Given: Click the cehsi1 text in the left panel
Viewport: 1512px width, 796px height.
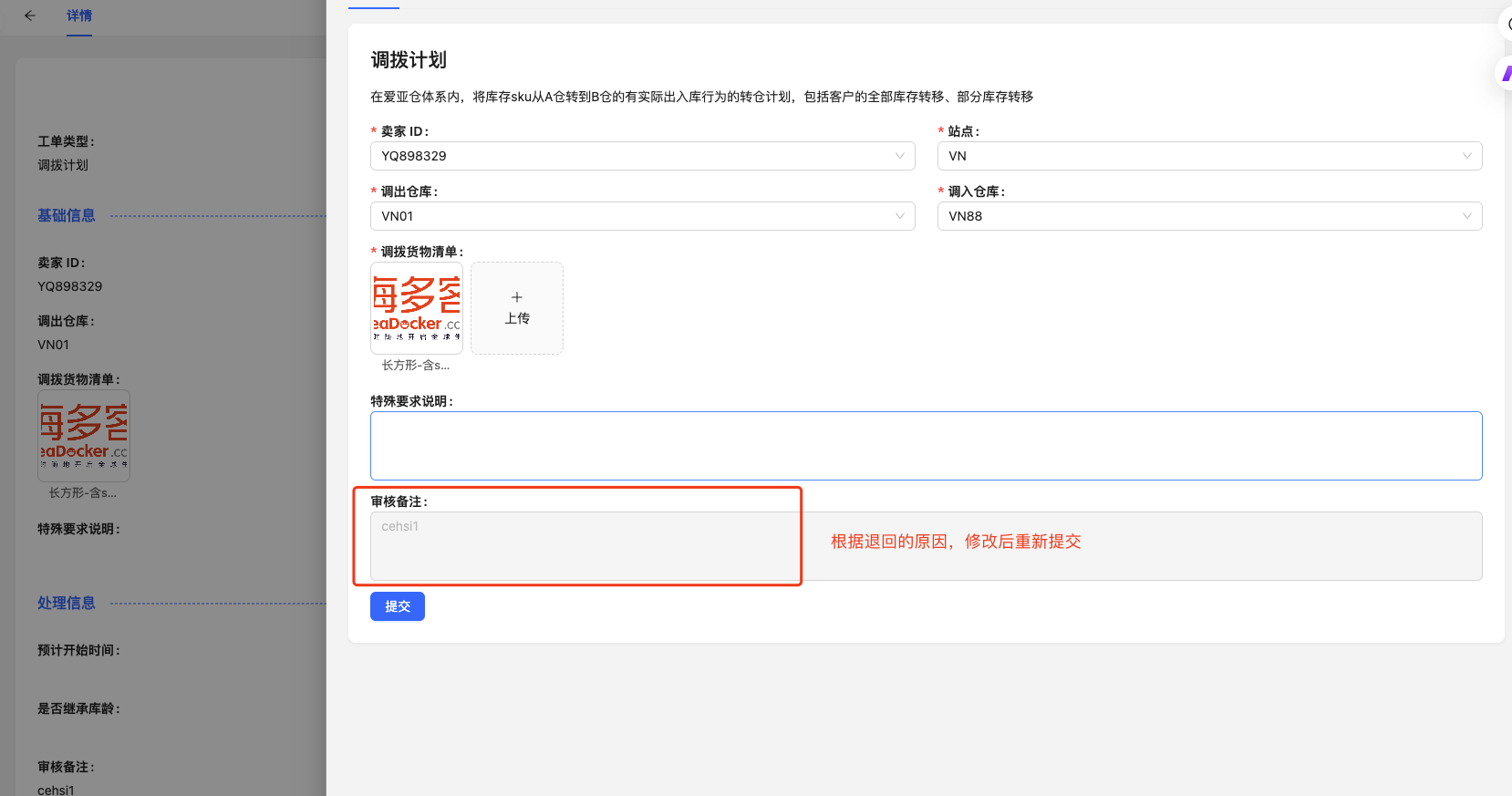Looking at the screenshot, I should 56,790.
